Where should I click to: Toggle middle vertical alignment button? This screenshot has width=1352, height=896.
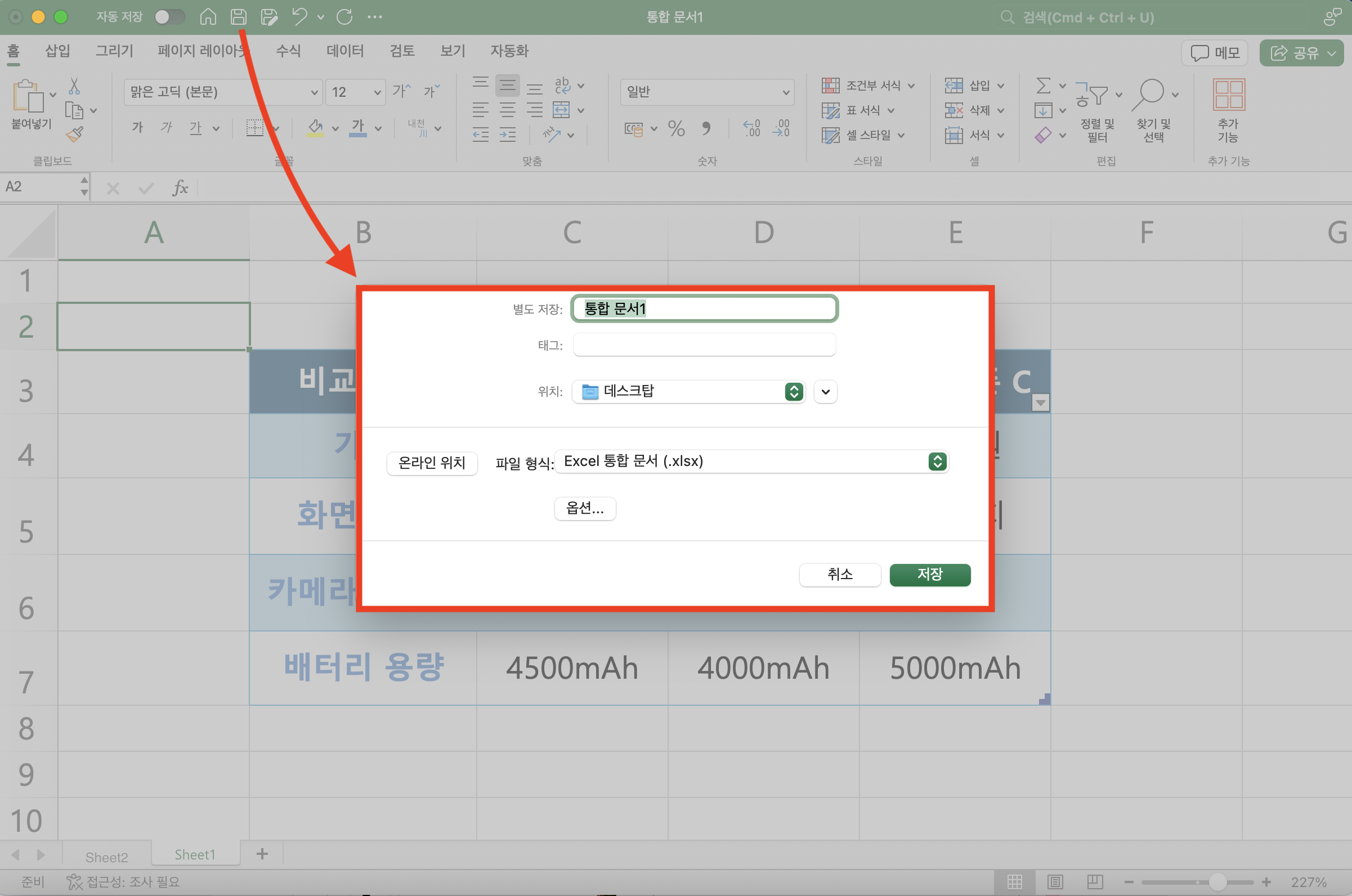tap(508, 86)
